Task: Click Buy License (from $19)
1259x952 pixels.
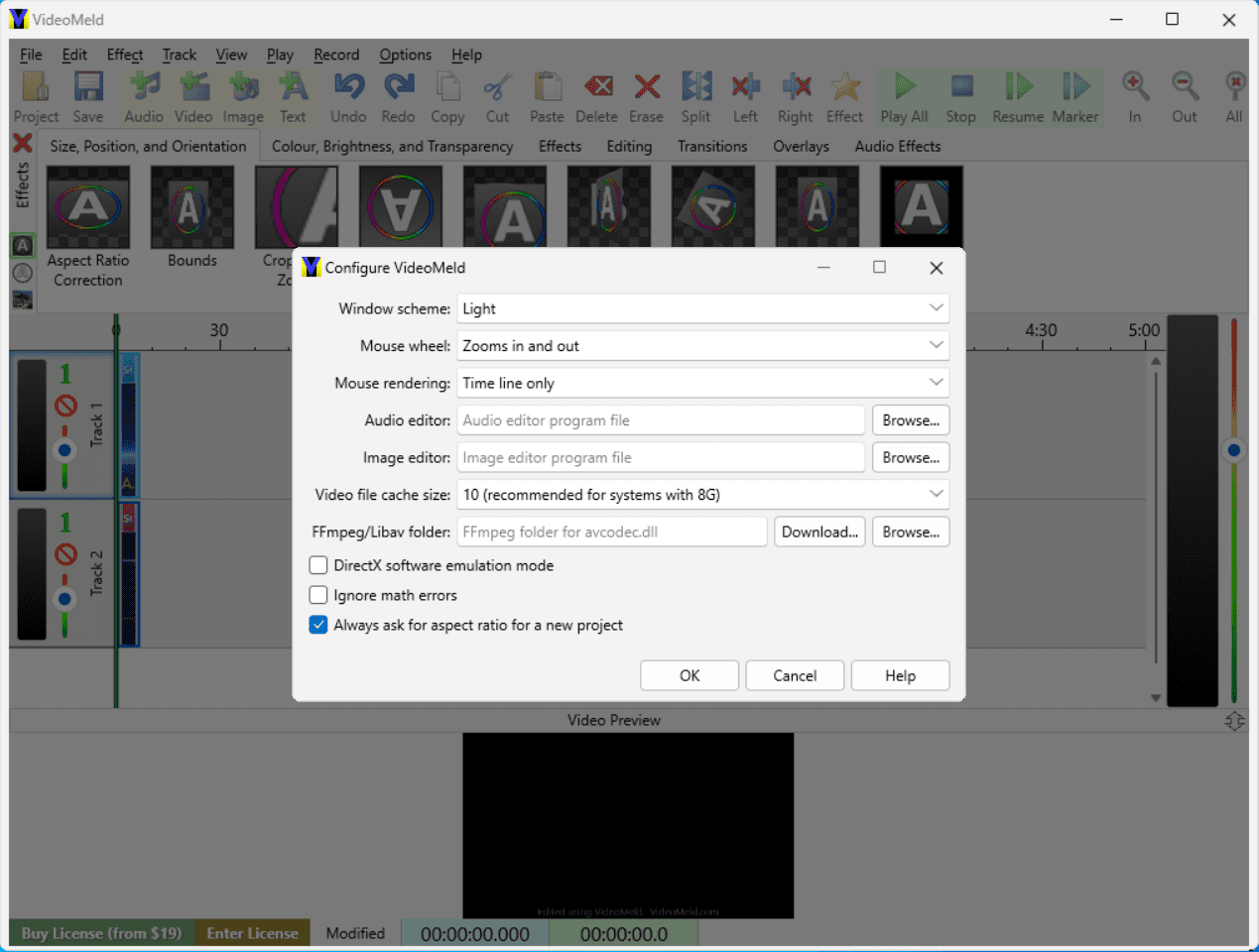Action: (x=101, y=933)
